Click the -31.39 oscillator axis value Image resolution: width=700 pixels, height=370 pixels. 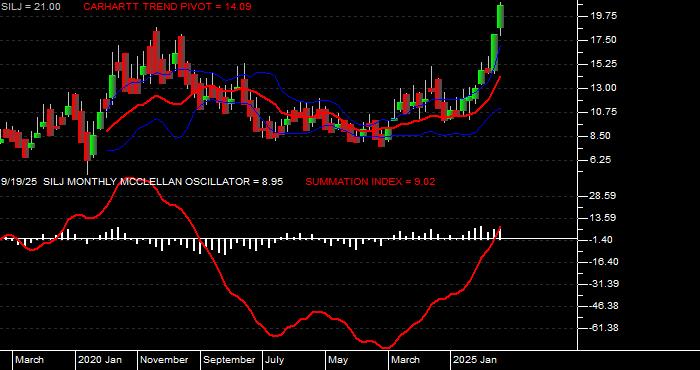tap(603, 284)
